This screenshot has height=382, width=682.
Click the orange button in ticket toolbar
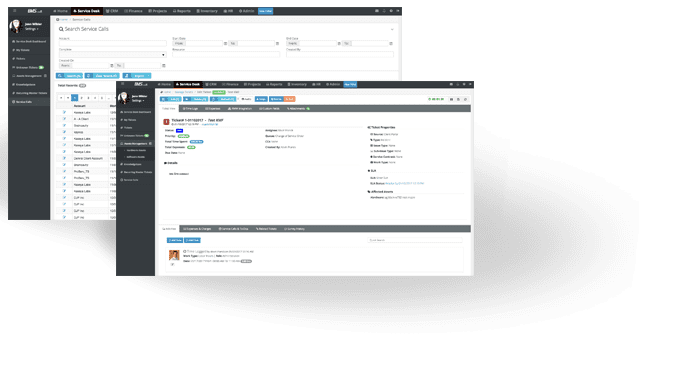click(290, 99)
